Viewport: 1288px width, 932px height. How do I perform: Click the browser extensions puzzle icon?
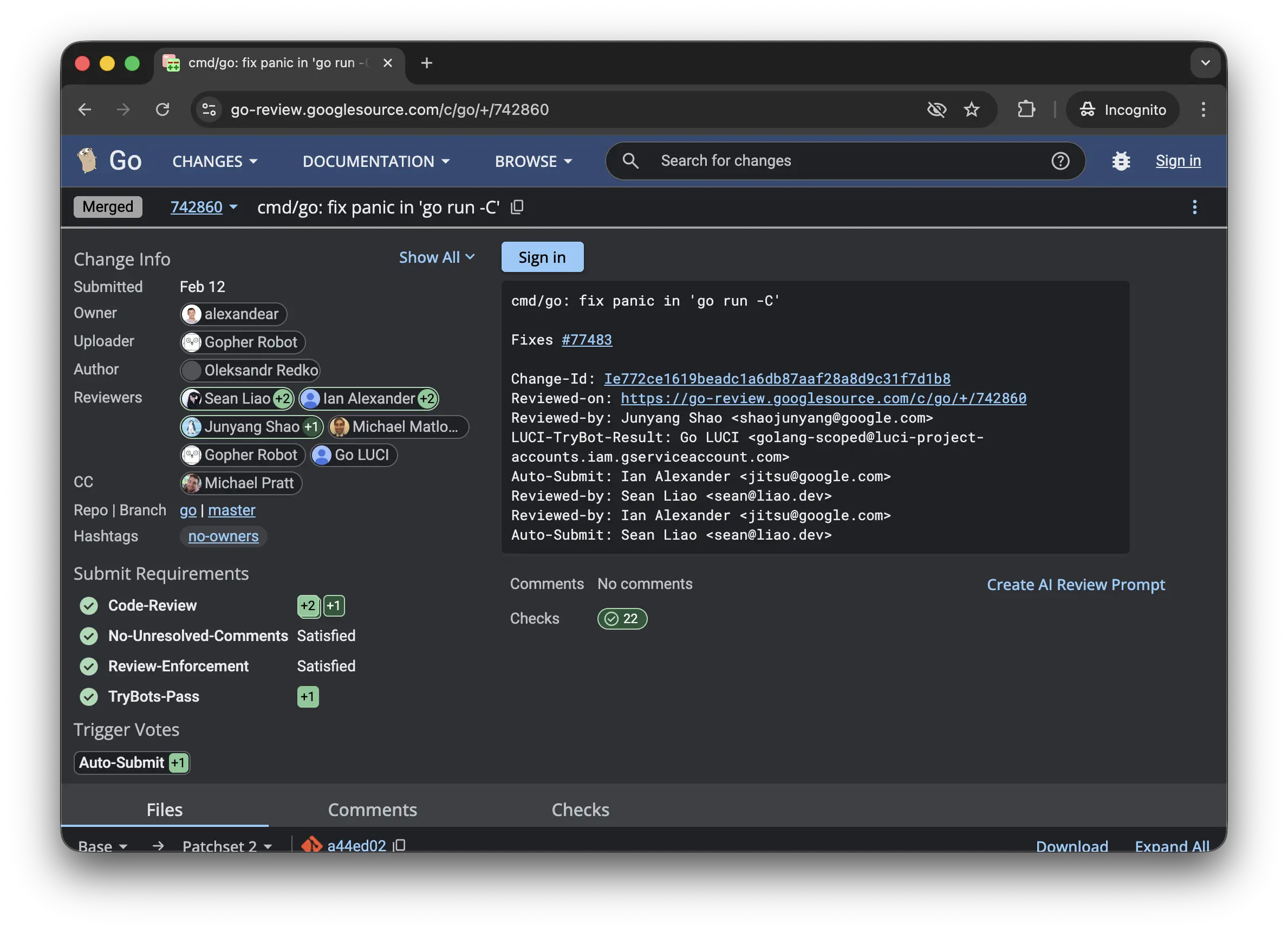tap(1026, 109)
